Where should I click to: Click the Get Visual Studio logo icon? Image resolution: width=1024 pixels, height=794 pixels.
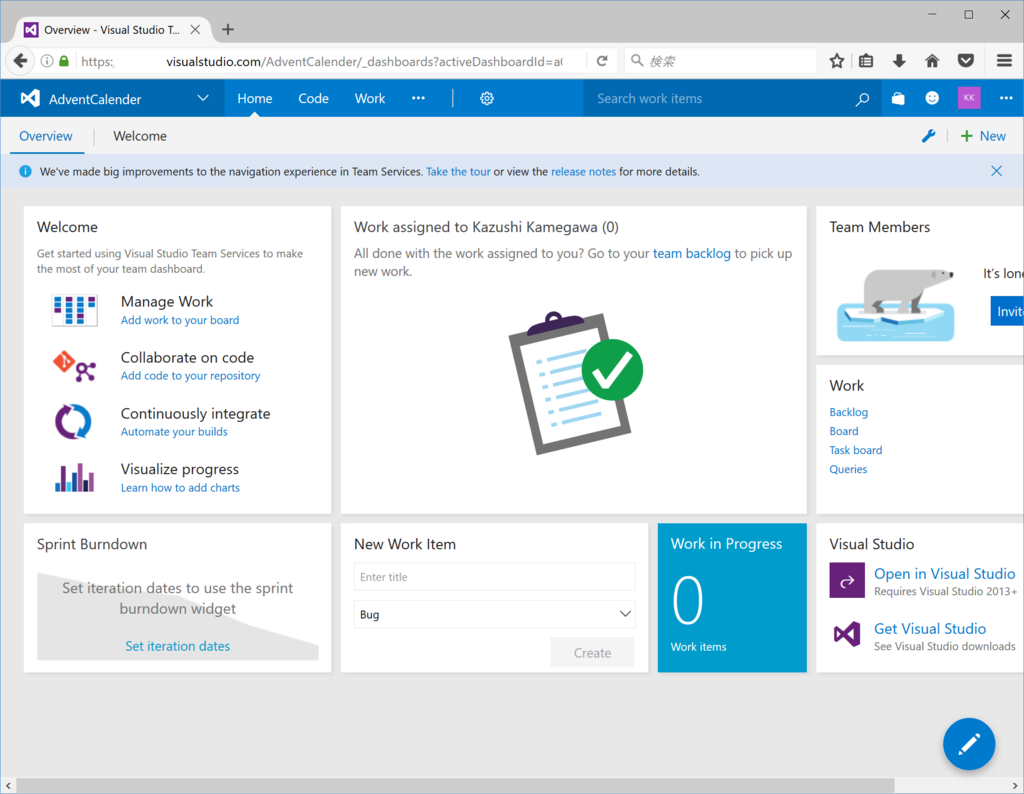pos(847,634)
